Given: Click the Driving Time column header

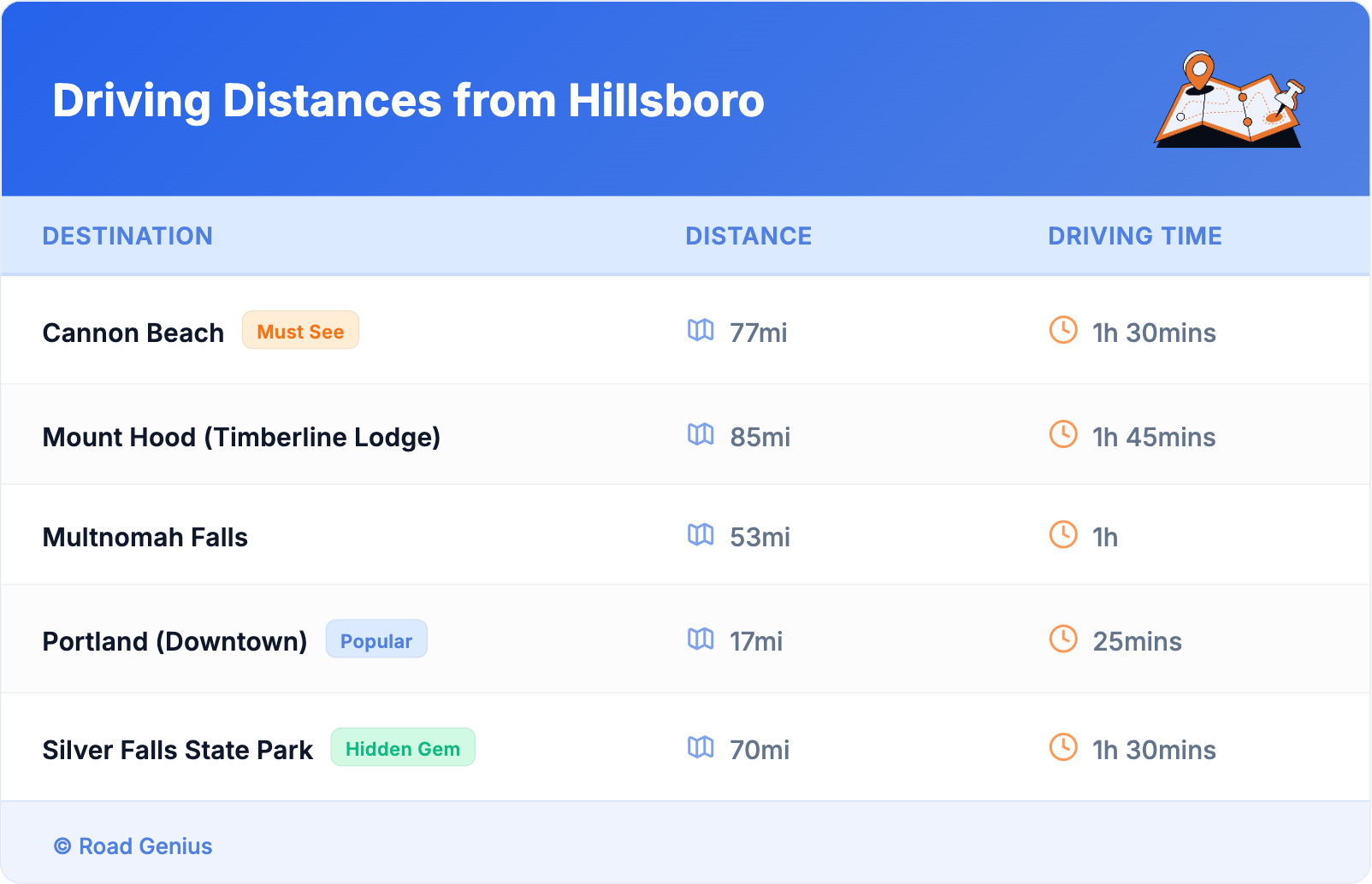Looking at the screenshot, I should point(1135,236).
